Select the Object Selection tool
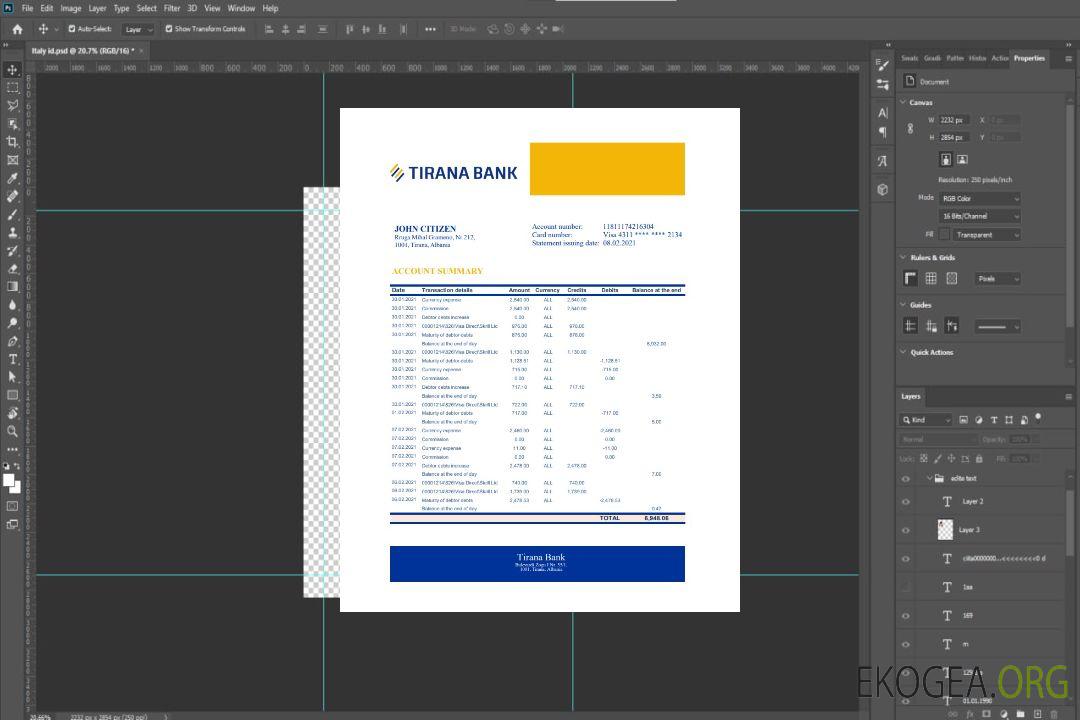This screenshot has width=1080, height=720. [x=12, y=124]
